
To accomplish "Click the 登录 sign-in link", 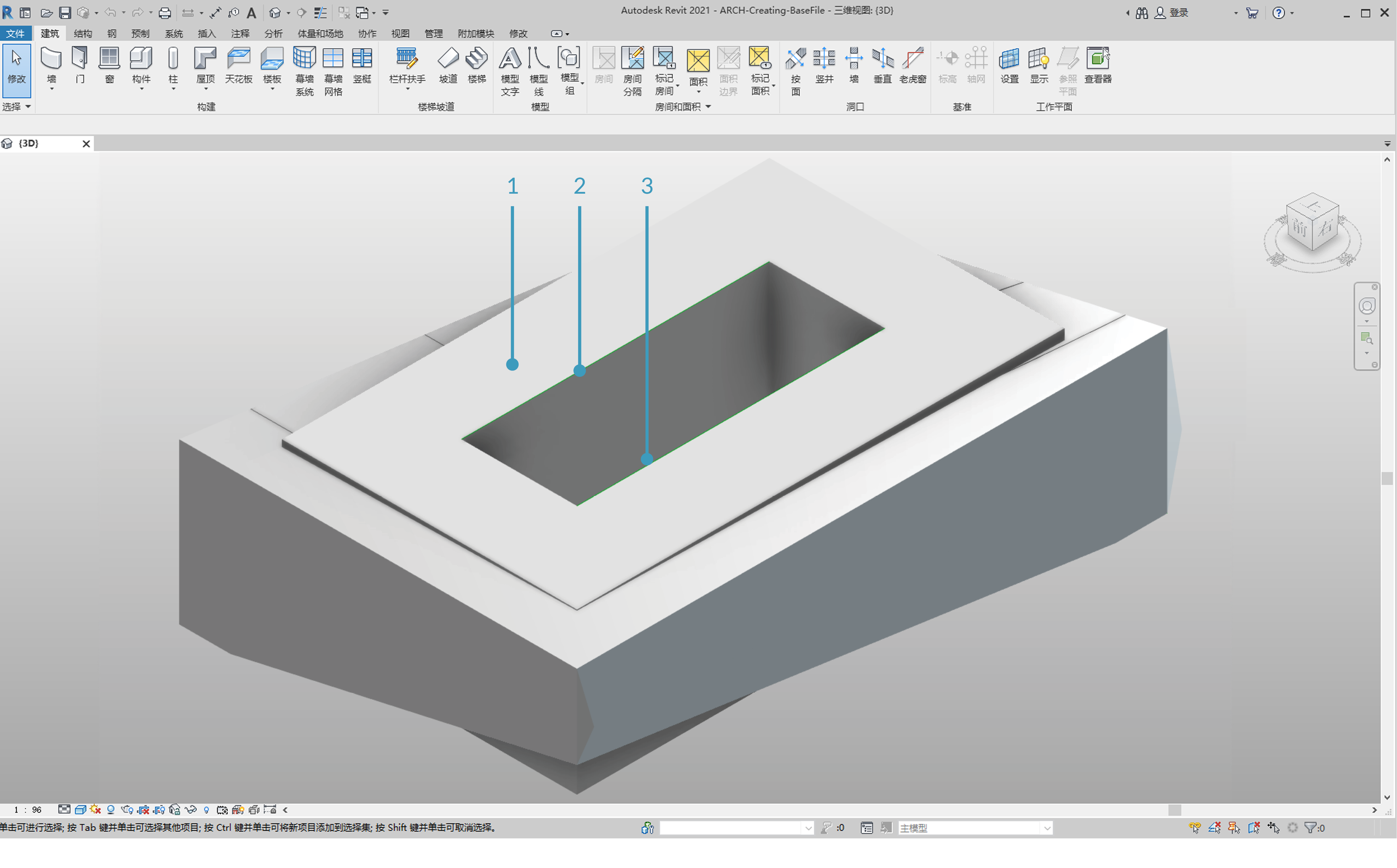I will pyautogui.click(x=1178, y=13).
